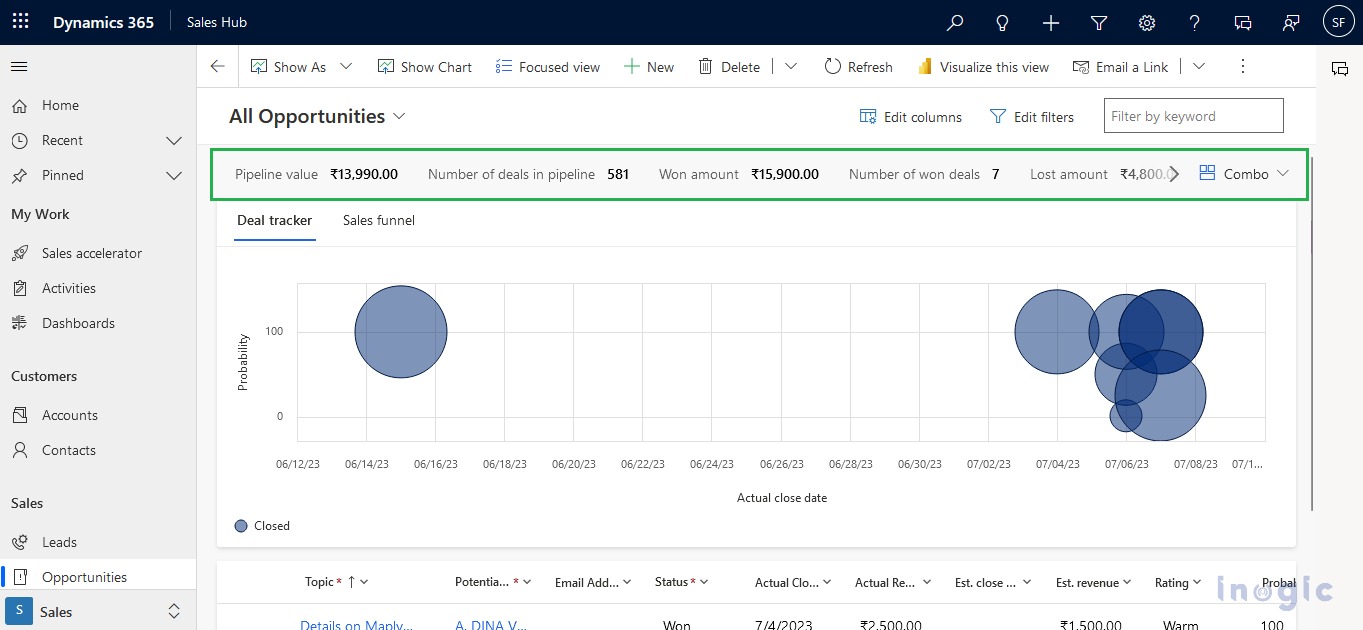Open the advanced find funnel icon
Viewport: 1363px width, 630px height.
(x=1099, y=23)
